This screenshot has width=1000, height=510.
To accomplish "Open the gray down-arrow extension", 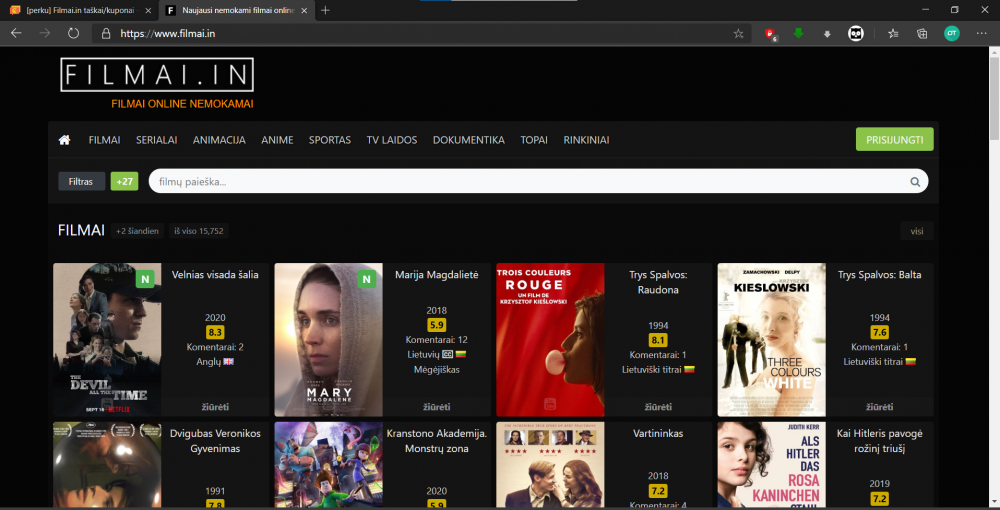I will [827, 34].
